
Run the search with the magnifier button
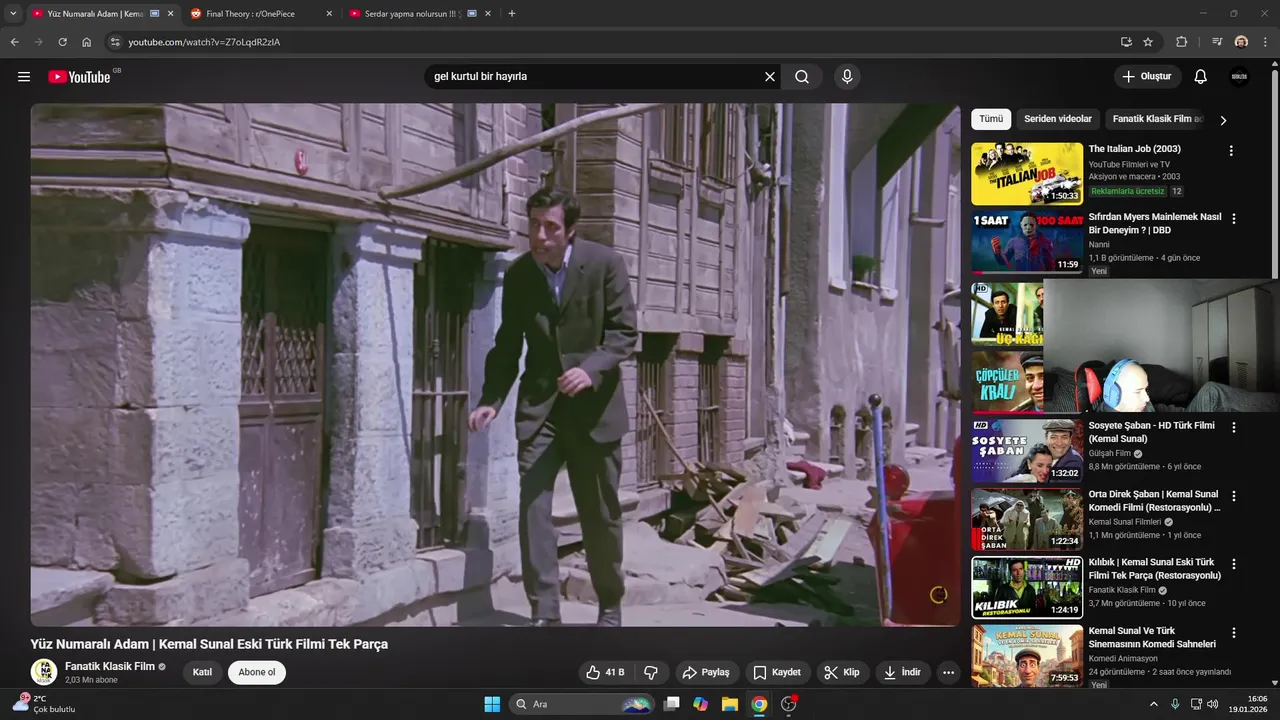pos(802,77)
